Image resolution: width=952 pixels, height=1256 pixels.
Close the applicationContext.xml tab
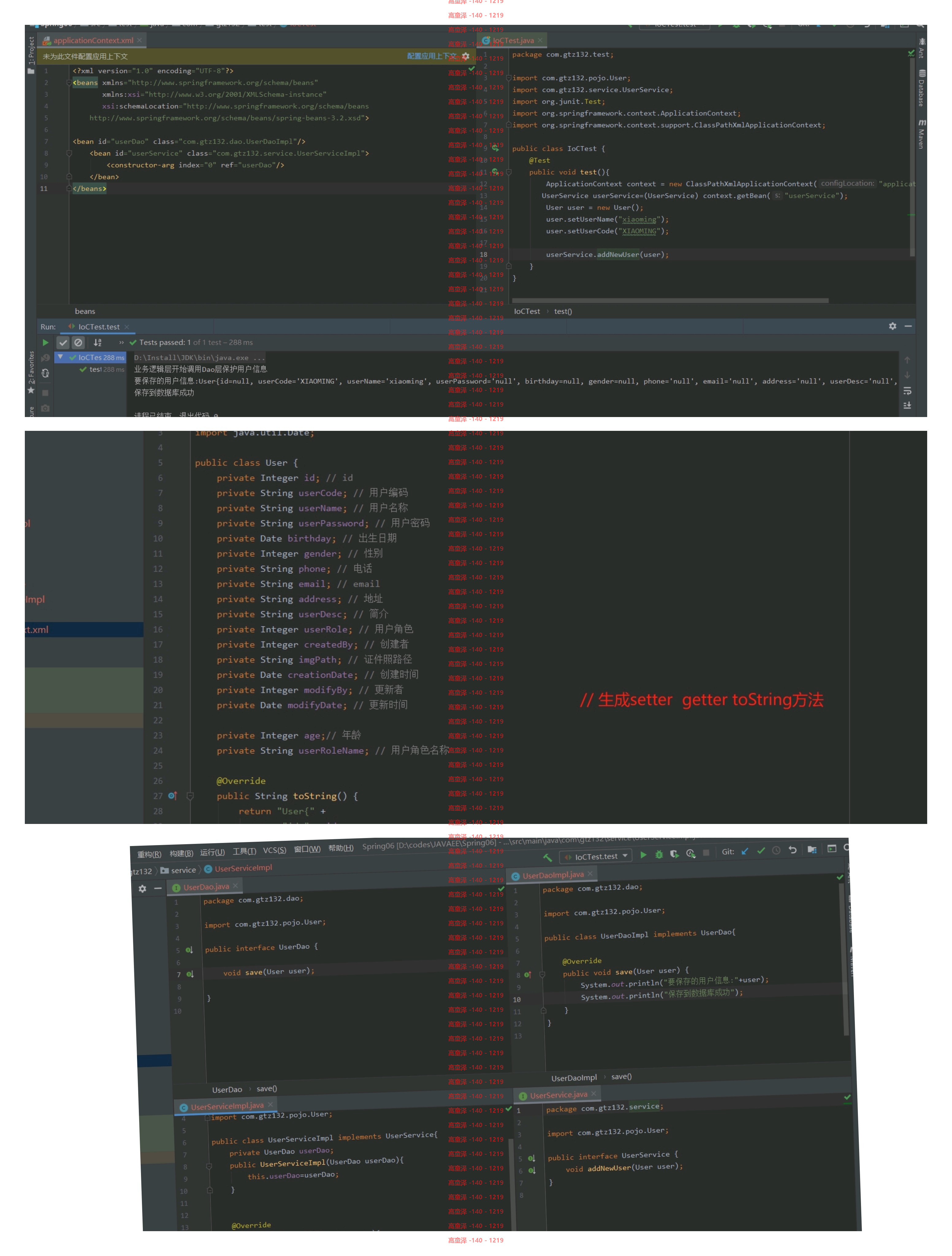[139, 40]
